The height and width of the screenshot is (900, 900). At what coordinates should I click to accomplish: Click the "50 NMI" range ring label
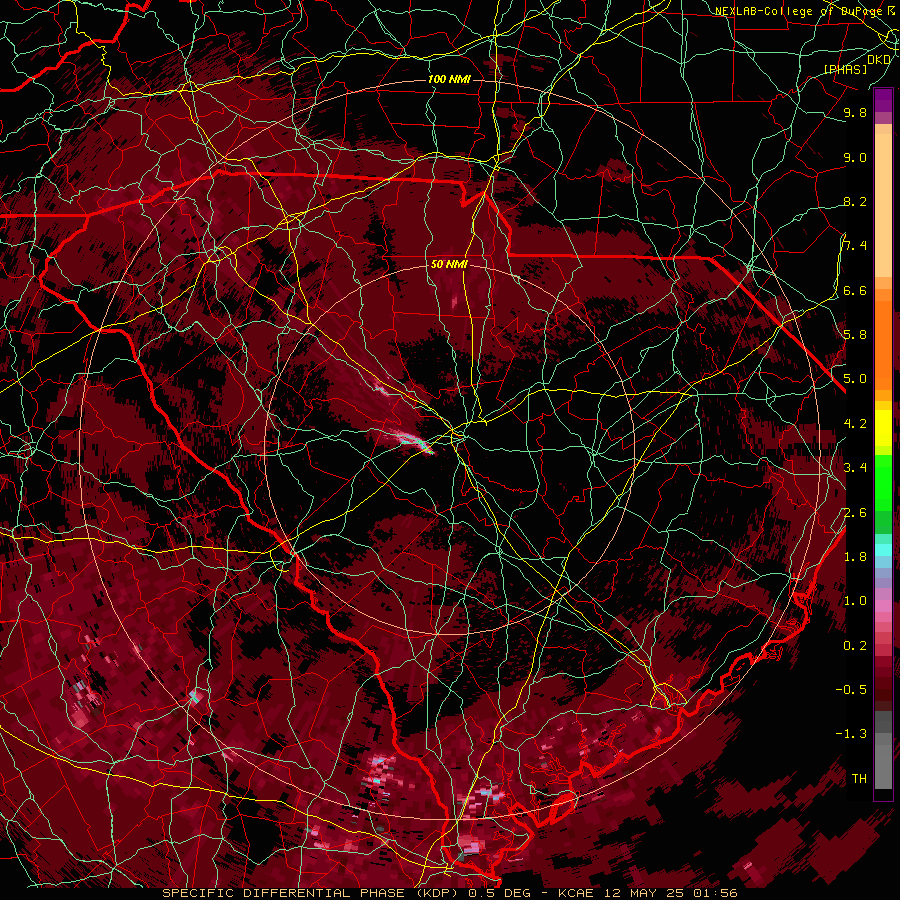click(449, 264)
